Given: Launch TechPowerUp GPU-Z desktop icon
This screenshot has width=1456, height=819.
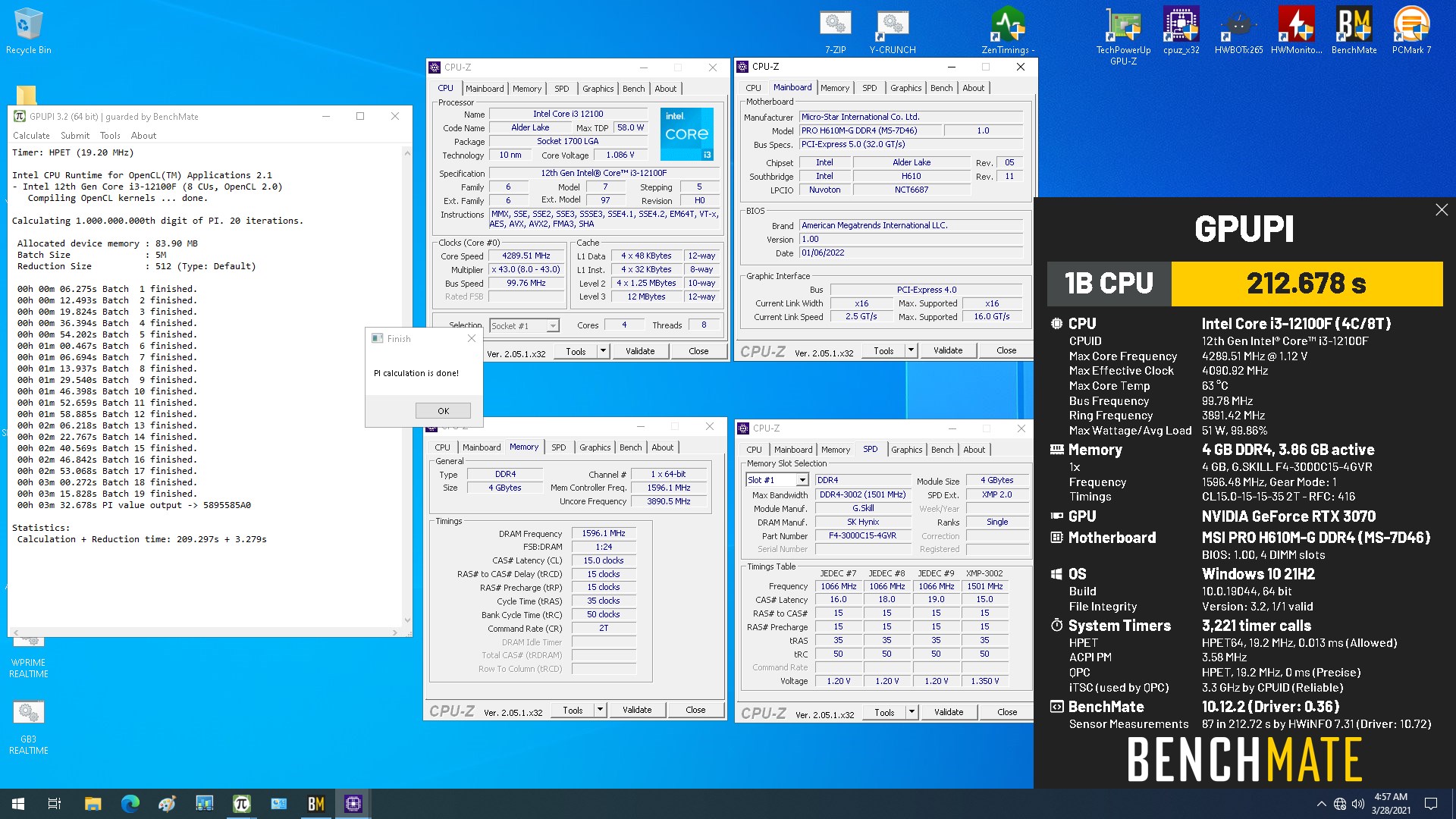Looking at the screenshot, I should click(x=1123, y=36).
